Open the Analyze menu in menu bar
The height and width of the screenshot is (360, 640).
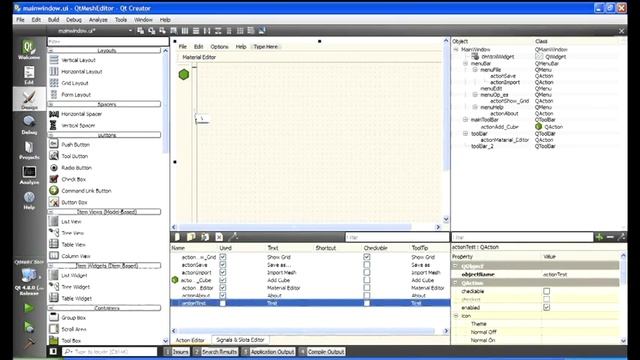98,20
